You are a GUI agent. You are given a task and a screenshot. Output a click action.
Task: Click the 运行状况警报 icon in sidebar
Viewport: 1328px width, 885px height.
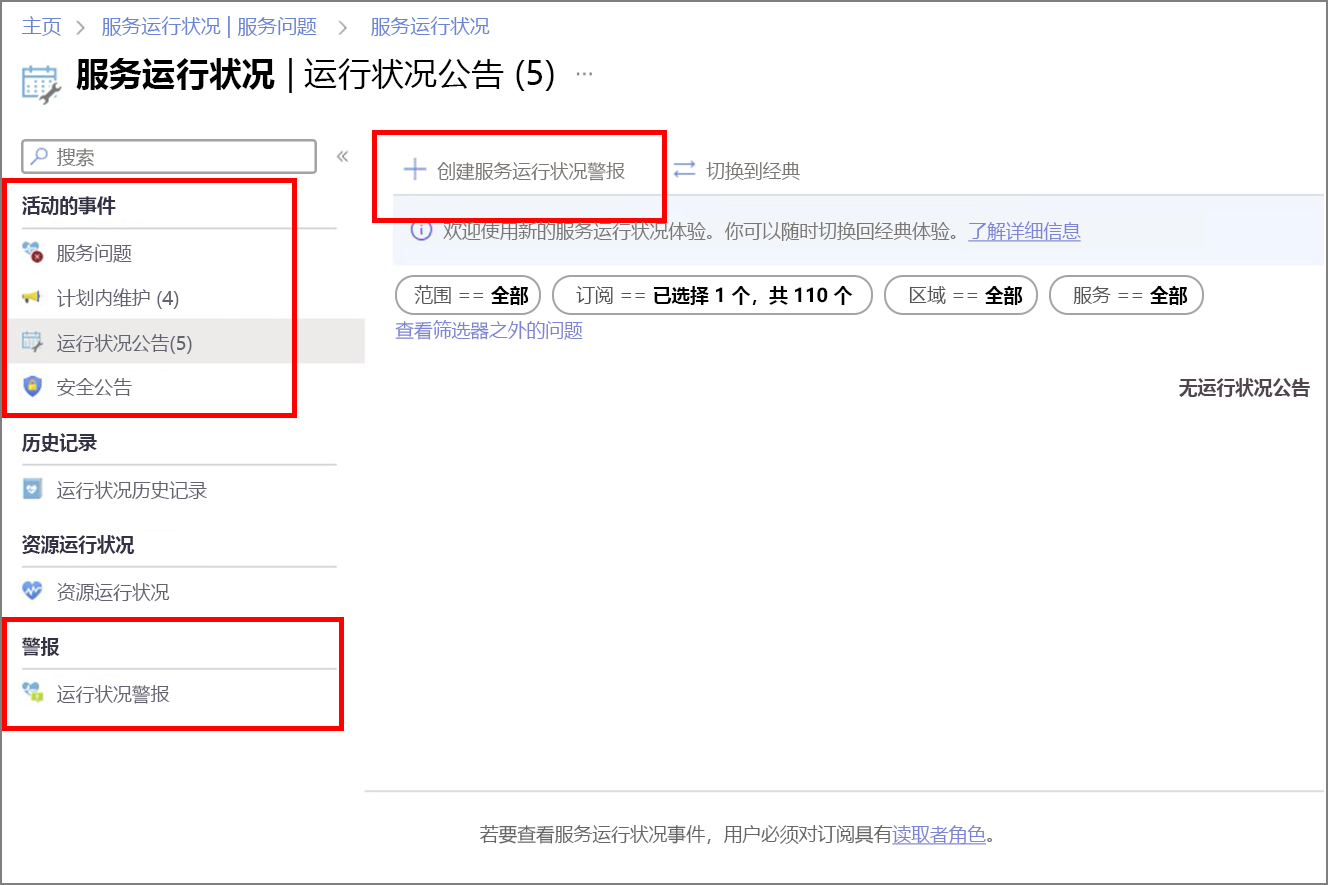33,693
